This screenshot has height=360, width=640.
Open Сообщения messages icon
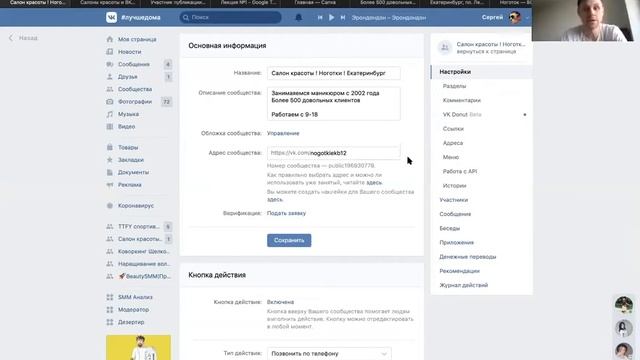pos(110,64)
